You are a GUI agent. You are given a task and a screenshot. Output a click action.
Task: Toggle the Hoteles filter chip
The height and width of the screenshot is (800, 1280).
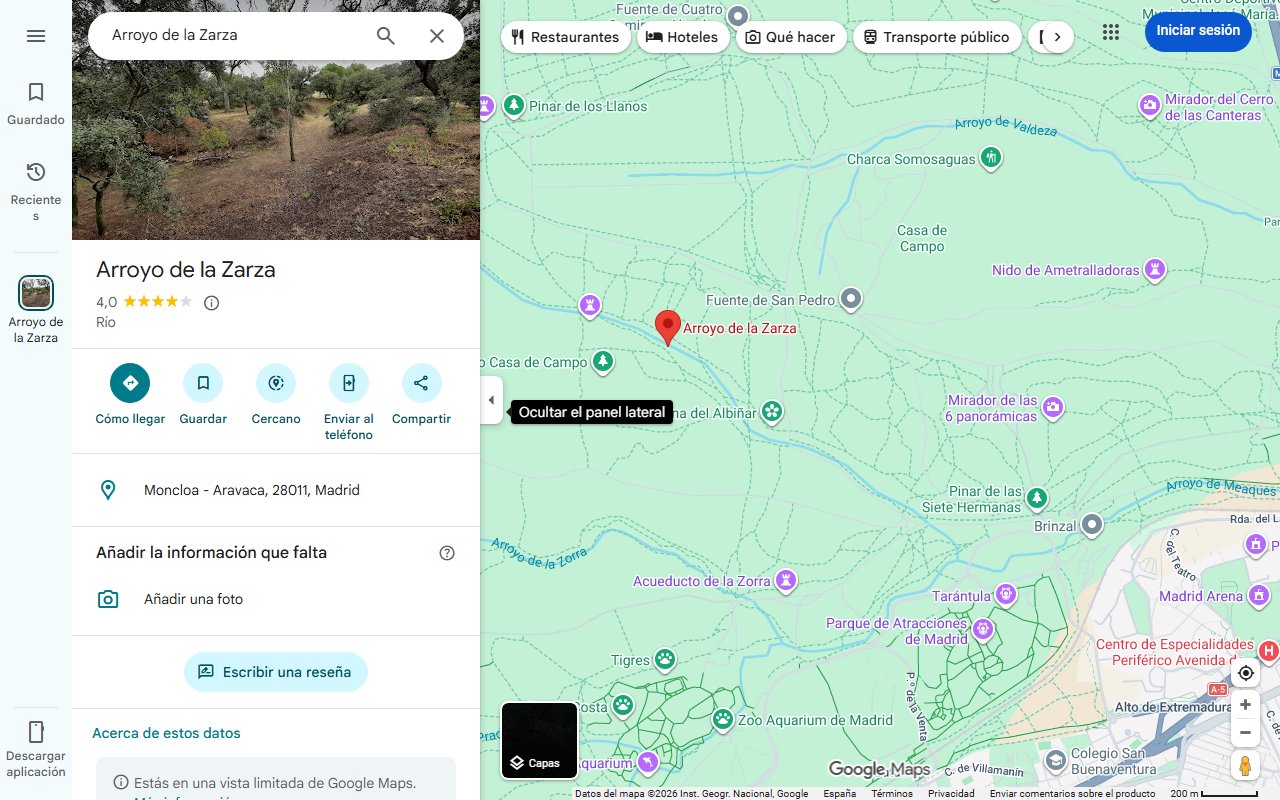point(684,36)
